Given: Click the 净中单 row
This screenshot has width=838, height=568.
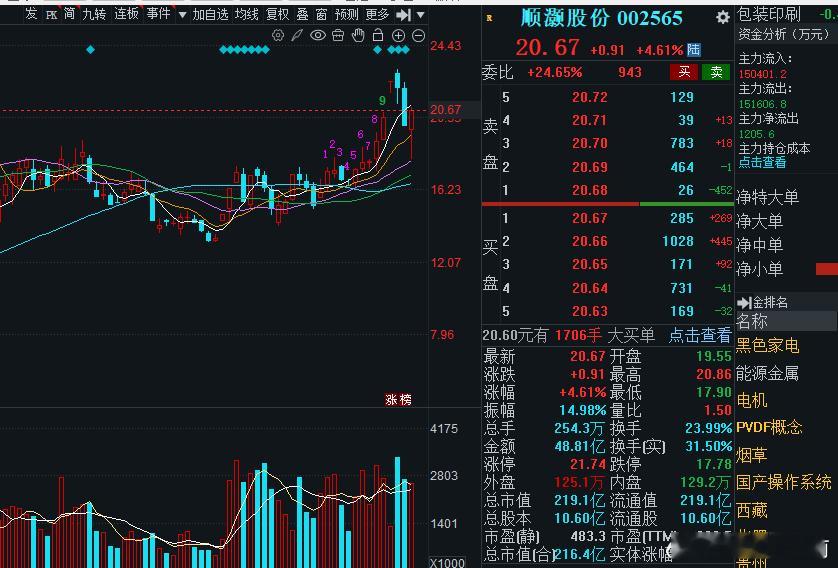Looking at the screenshot, I should pos(759,245).
